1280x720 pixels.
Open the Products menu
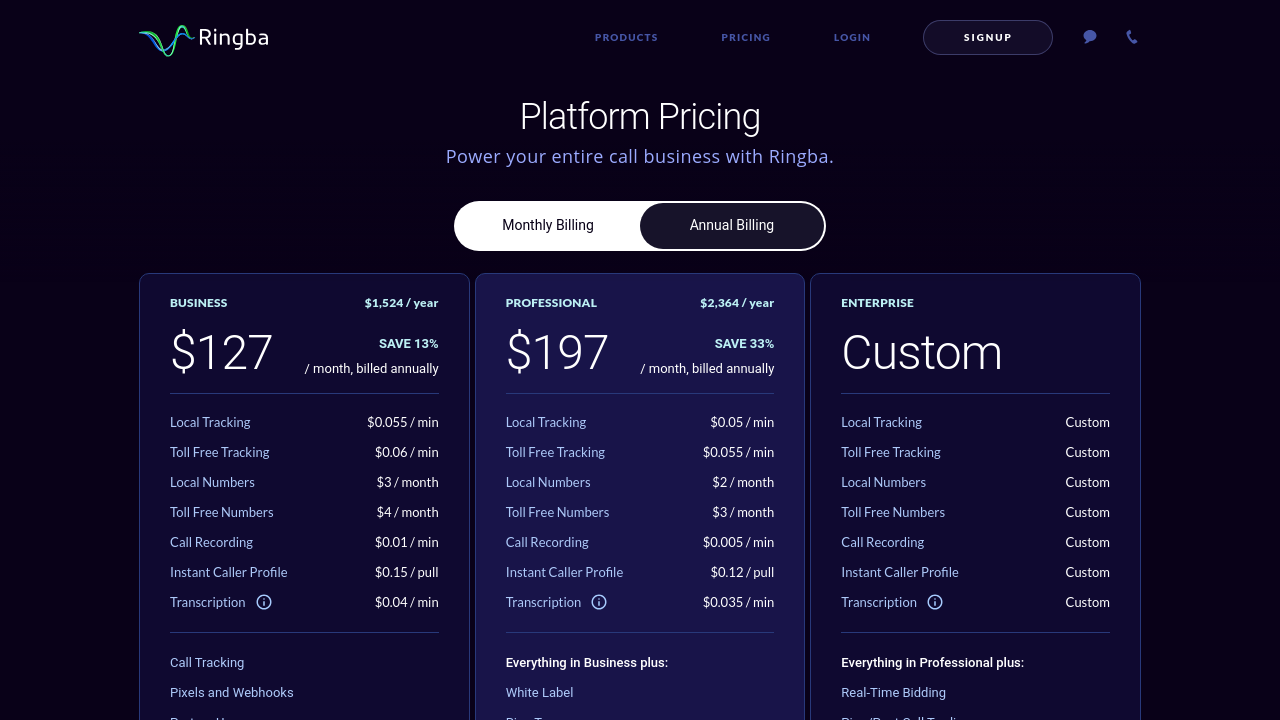click(626, 38)
